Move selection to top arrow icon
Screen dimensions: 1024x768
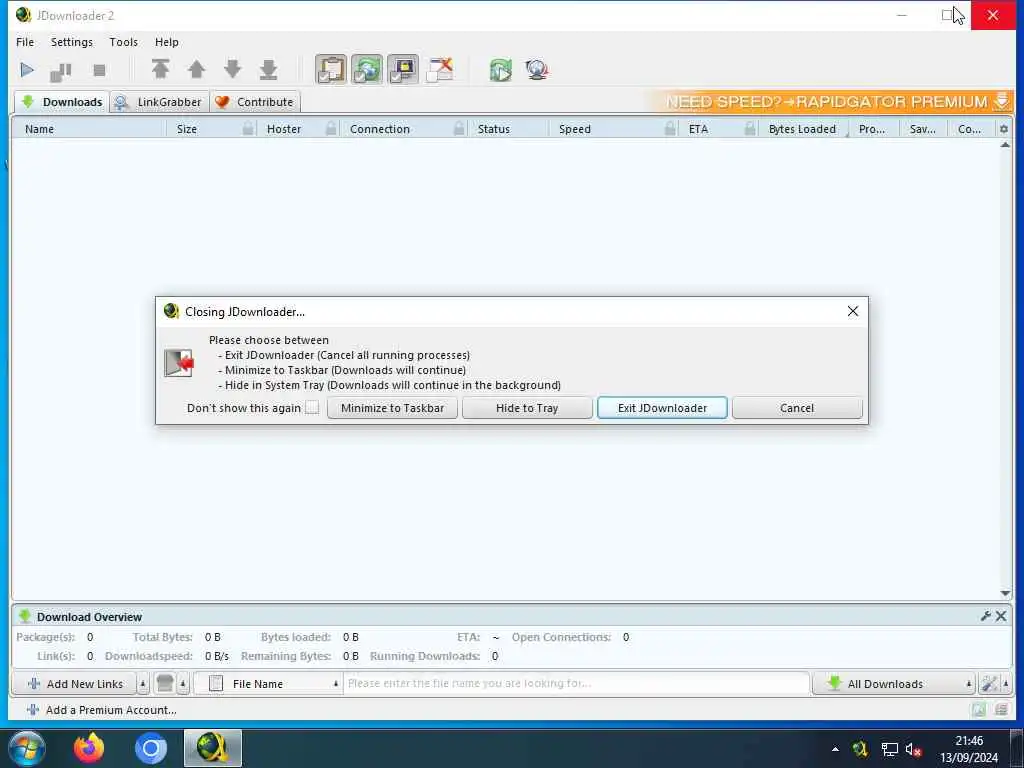point(161,69)
